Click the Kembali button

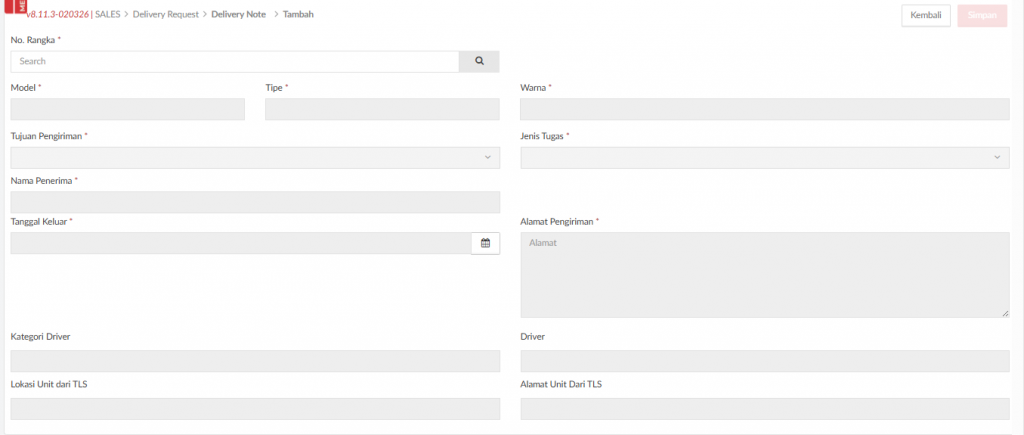click(925, 15)
